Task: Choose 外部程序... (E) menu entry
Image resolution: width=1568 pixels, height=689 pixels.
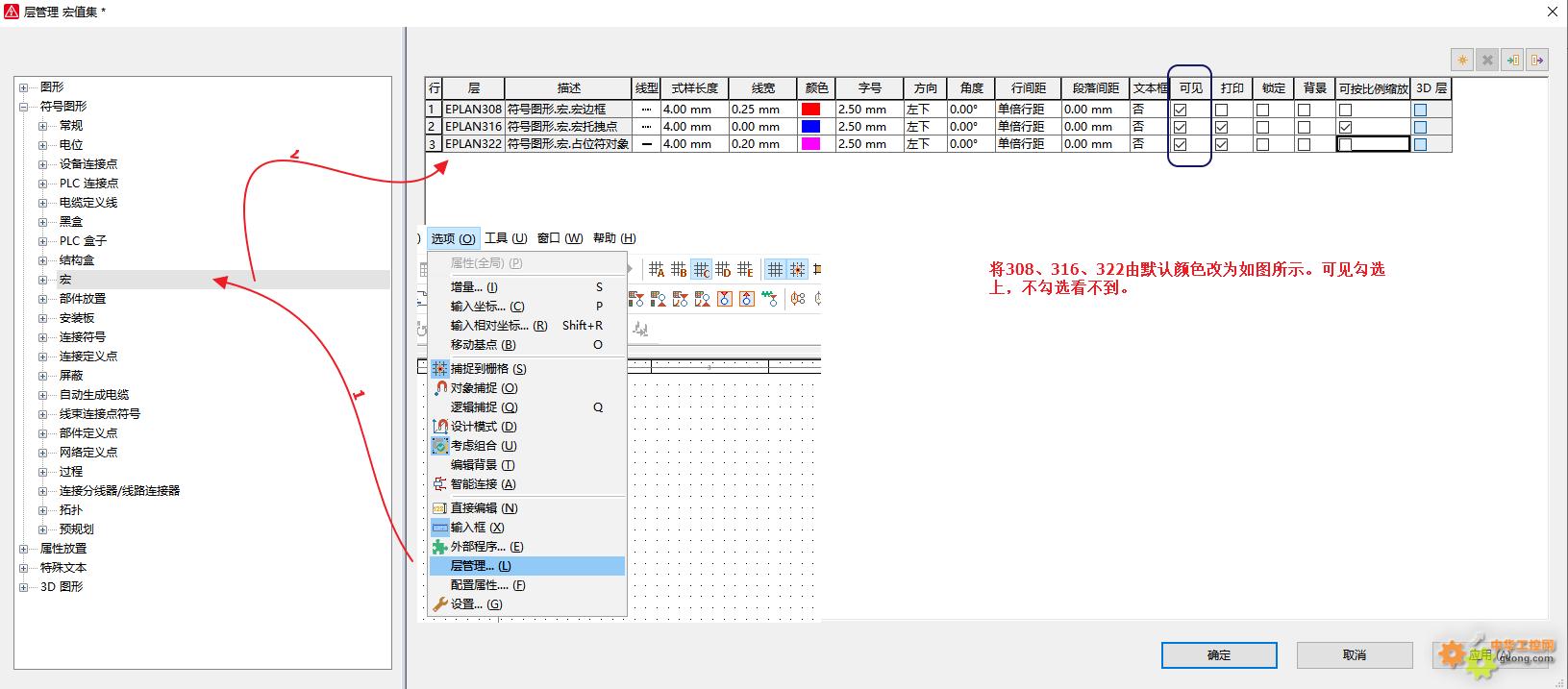Action: (527, 547)
